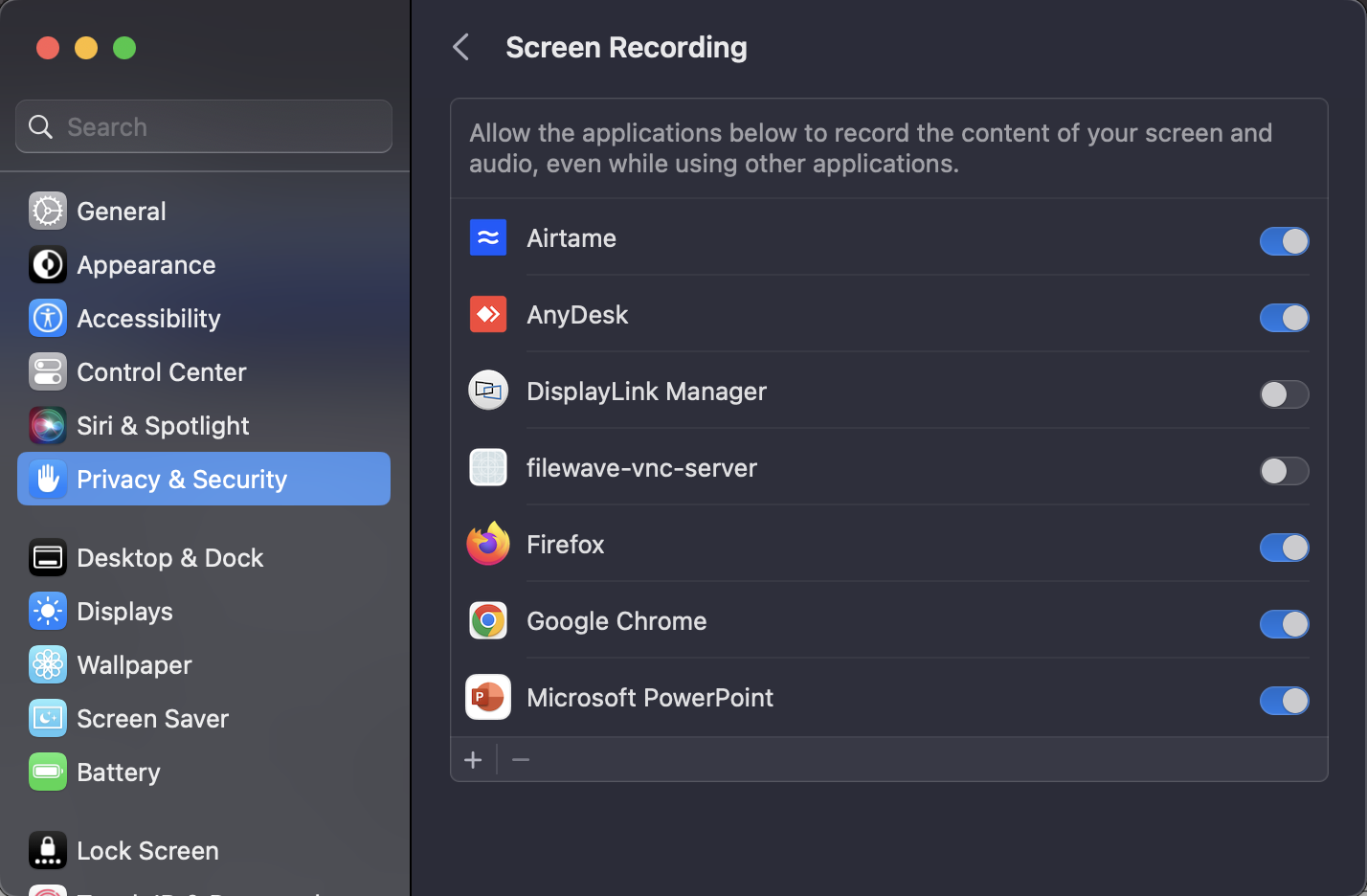Remove application with the minus button
Image resolution: width=1367 pixels, height=896 pixels.
521,760
